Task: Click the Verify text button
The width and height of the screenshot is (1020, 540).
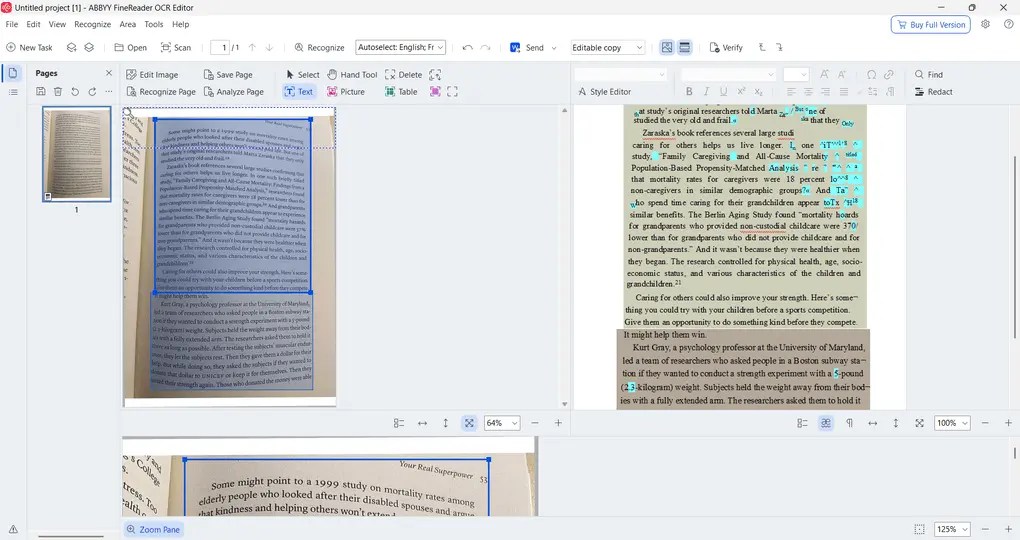Action: coord(725,47)
